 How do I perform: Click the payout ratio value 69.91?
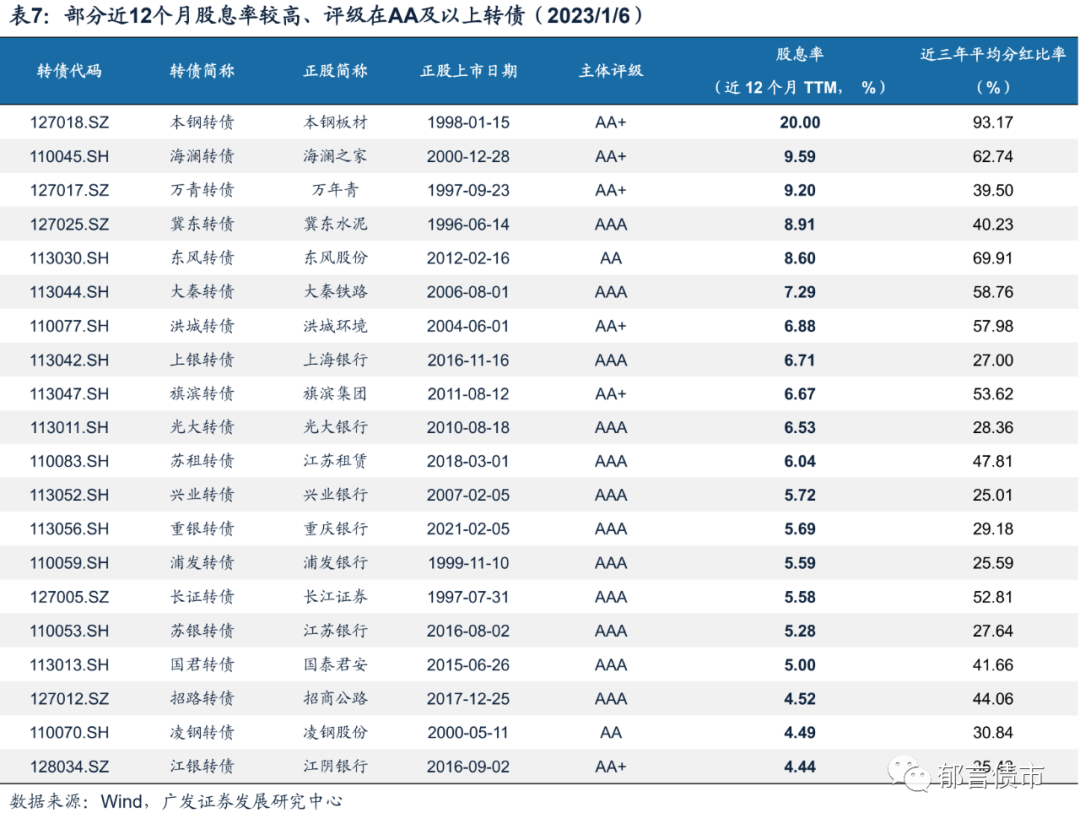(993, 258)
